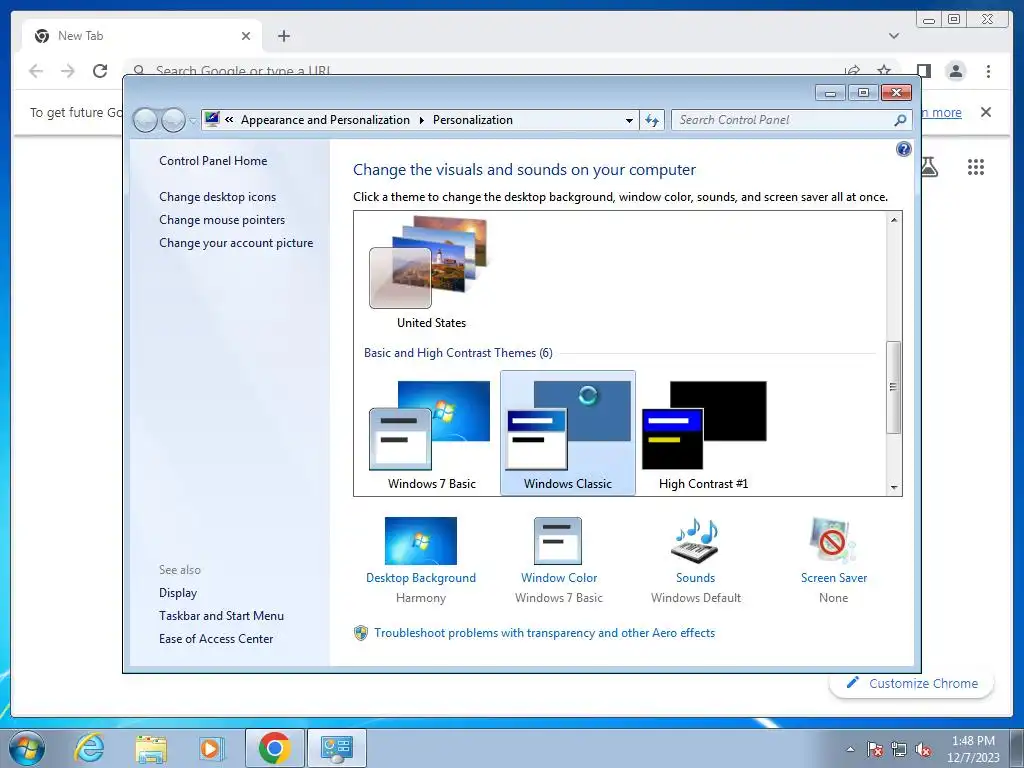Click the theme list scrollbar thumb
Image resolution: width=1024 pixels, height=768 pixels.
tap(894, 387)
